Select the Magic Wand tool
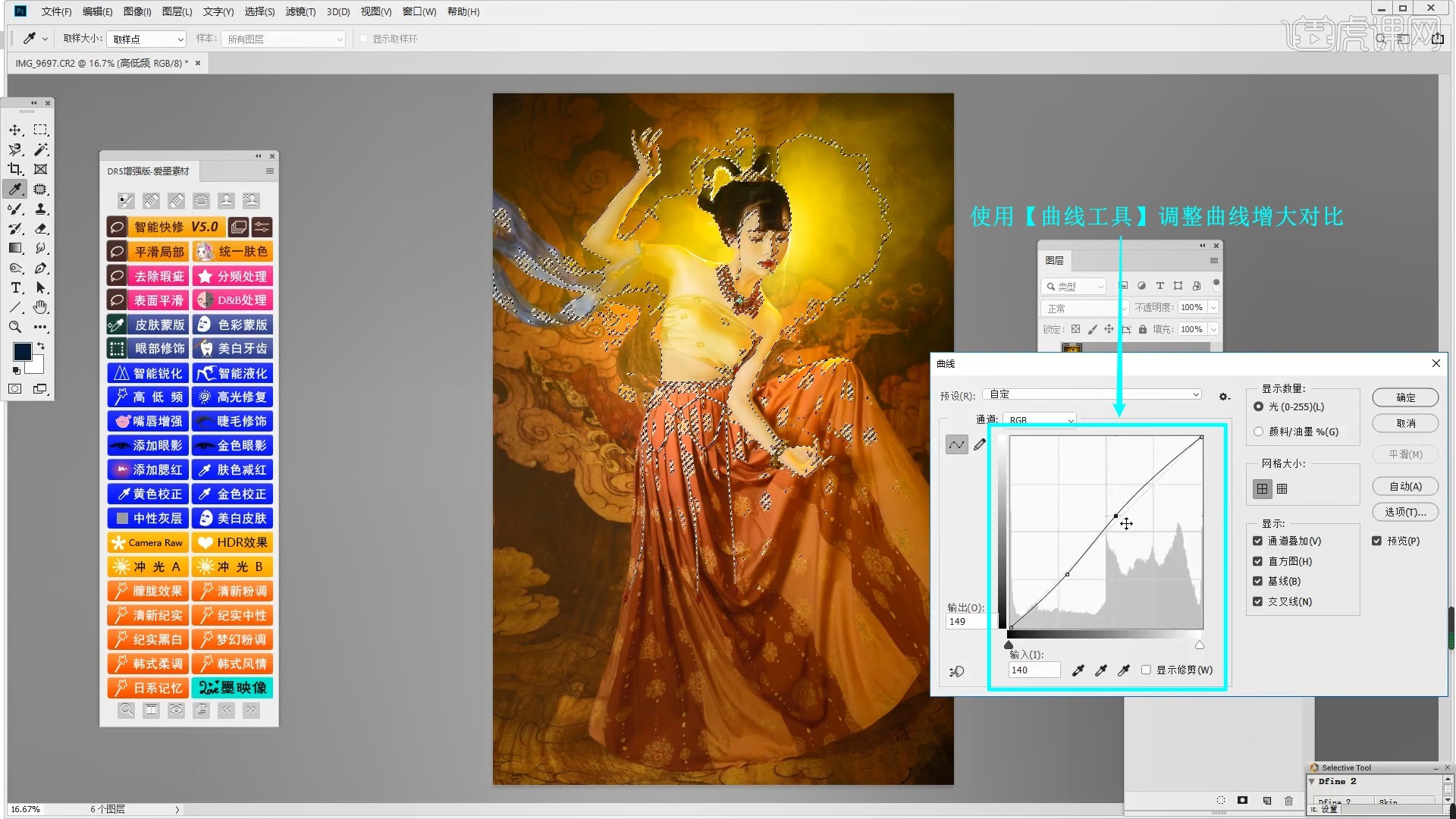Viewport: 1456px width, 819px height. click(x=41, y=149)
